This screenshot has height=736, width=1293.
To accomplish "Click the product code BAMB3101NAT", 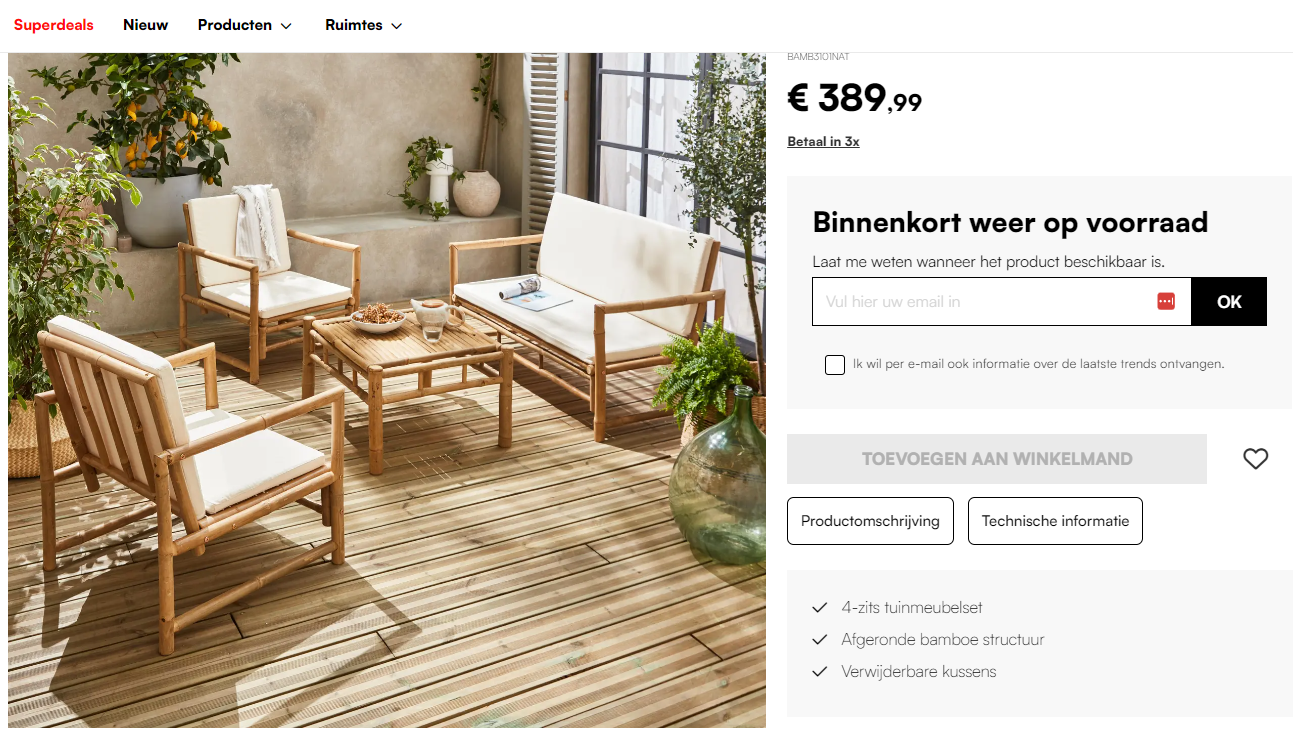I will [x=818, y=57].
